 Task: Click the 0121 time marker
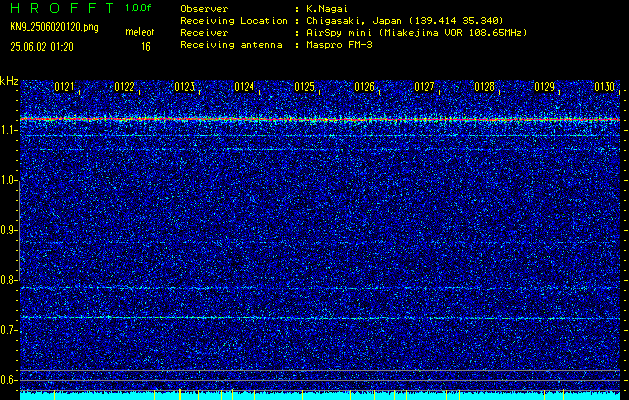(64, 87)
